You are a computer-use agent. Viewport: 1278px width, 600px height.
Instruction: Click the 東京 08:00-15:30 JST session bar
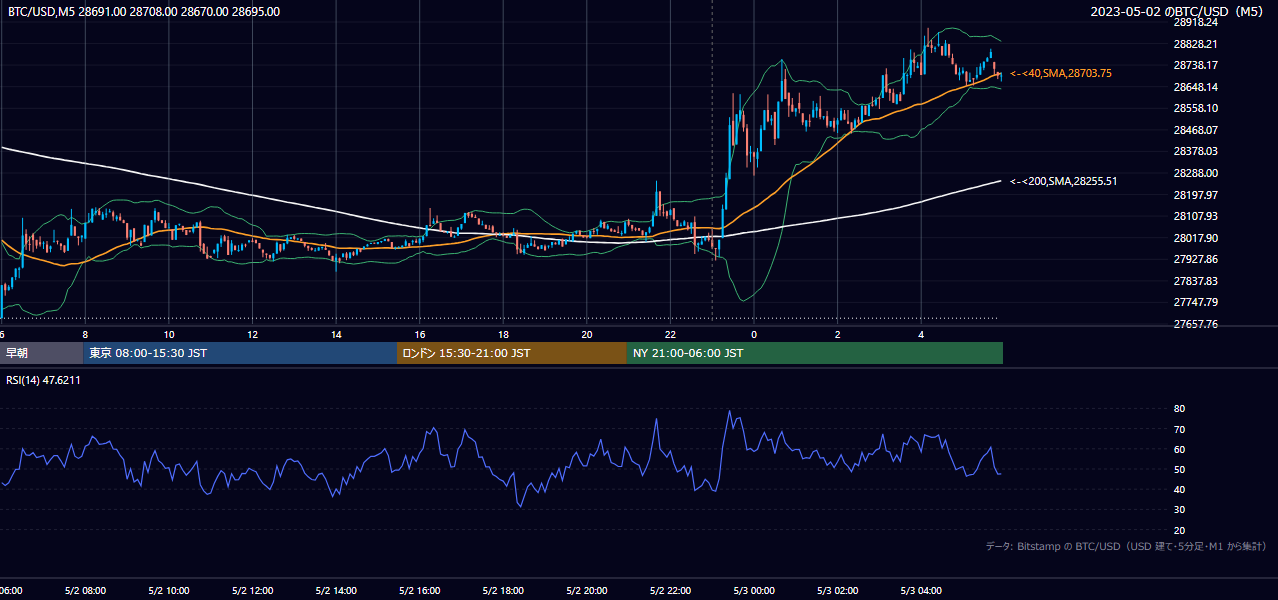click(240, 353)
